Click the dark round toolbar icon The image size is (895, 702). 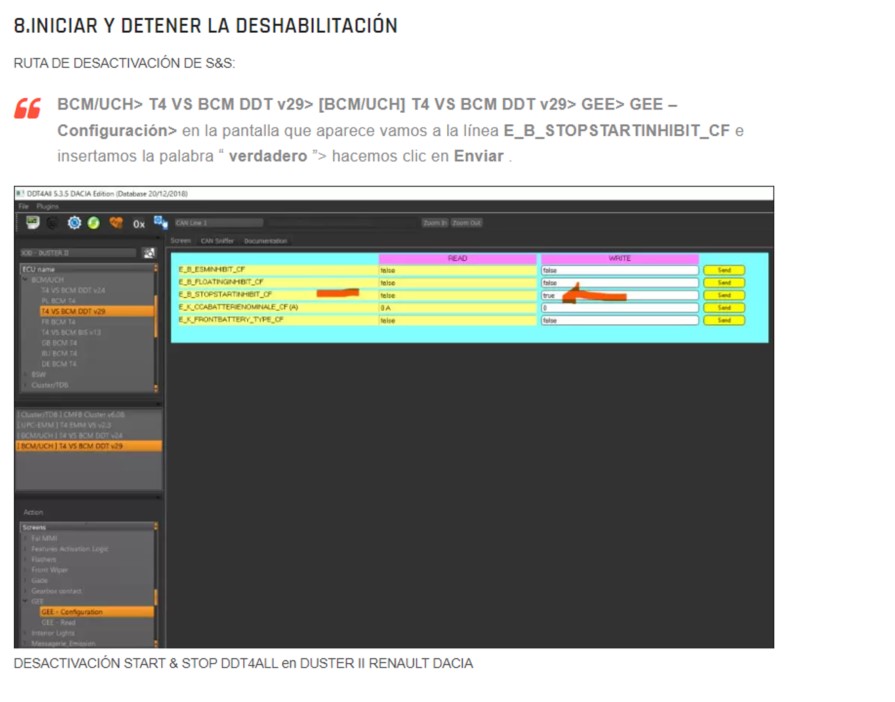tap(53, 223)
